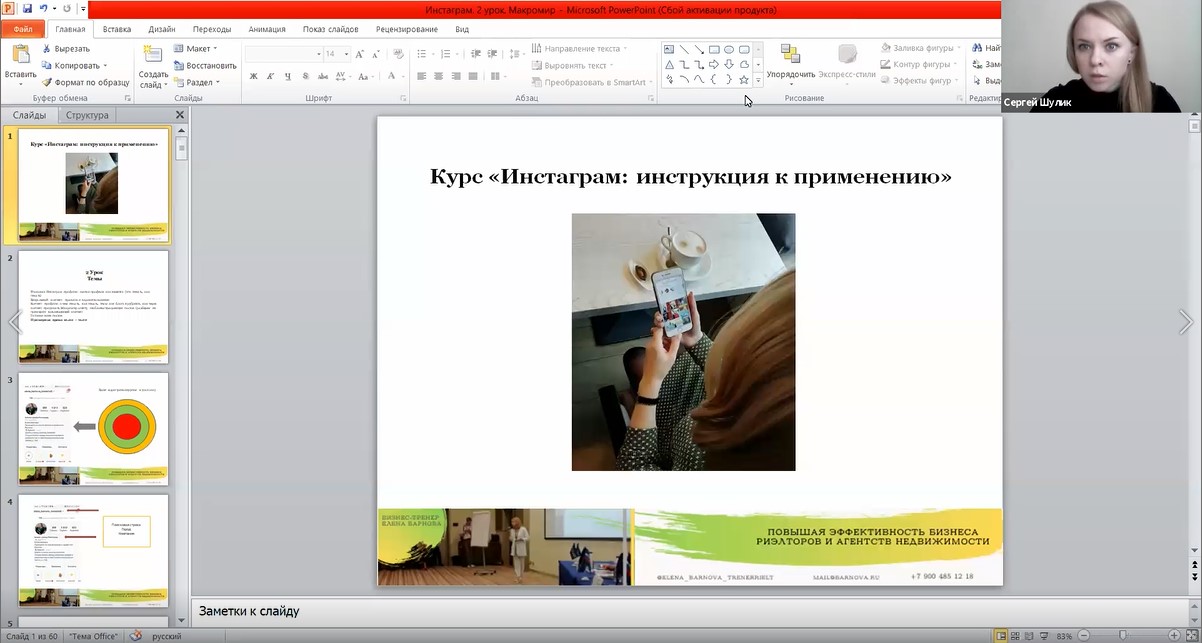Select the line shape in shapes gallery

click(684, 49)
